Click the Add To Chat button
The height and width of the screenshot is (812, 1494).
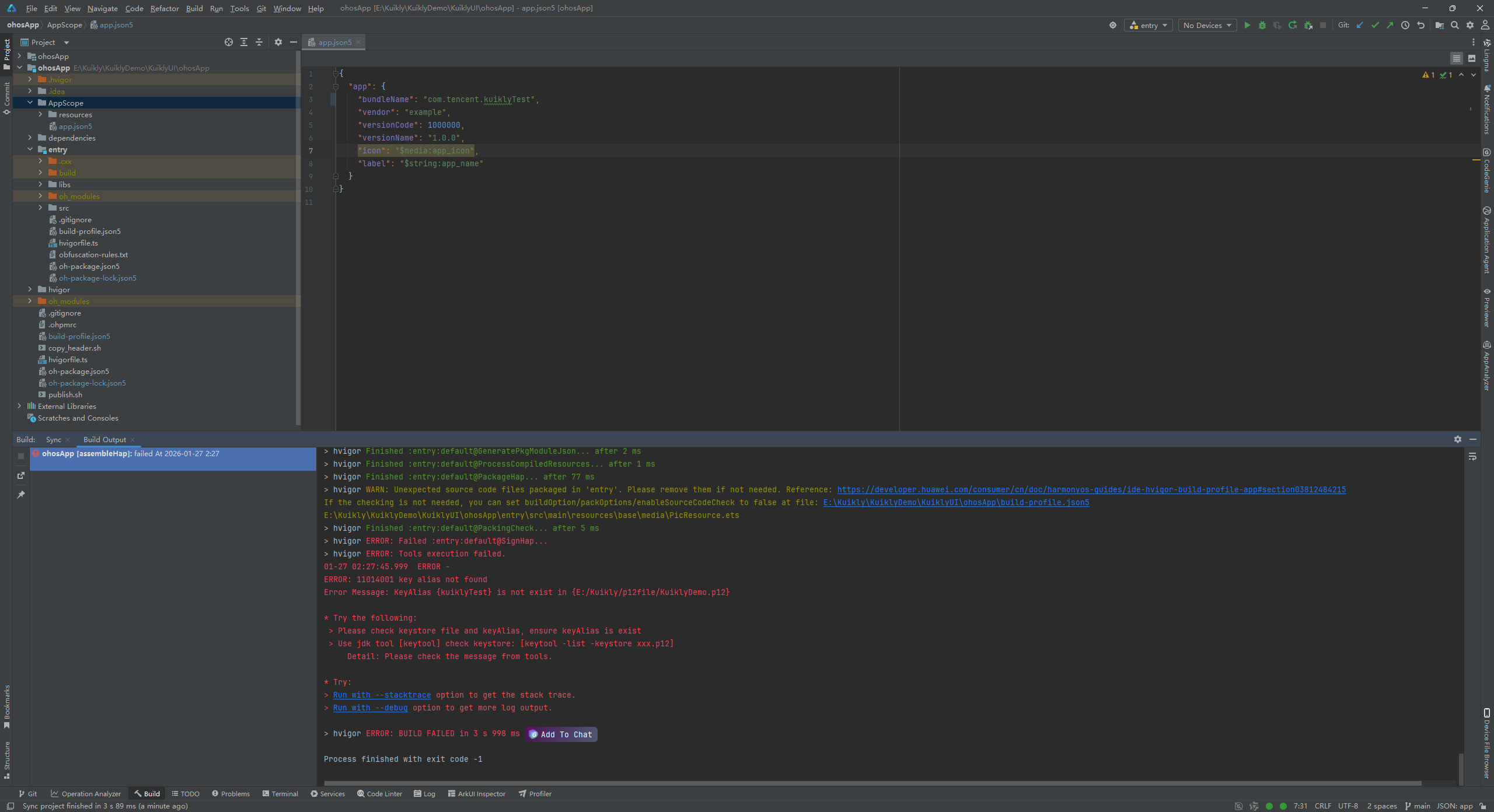[561, 734]
